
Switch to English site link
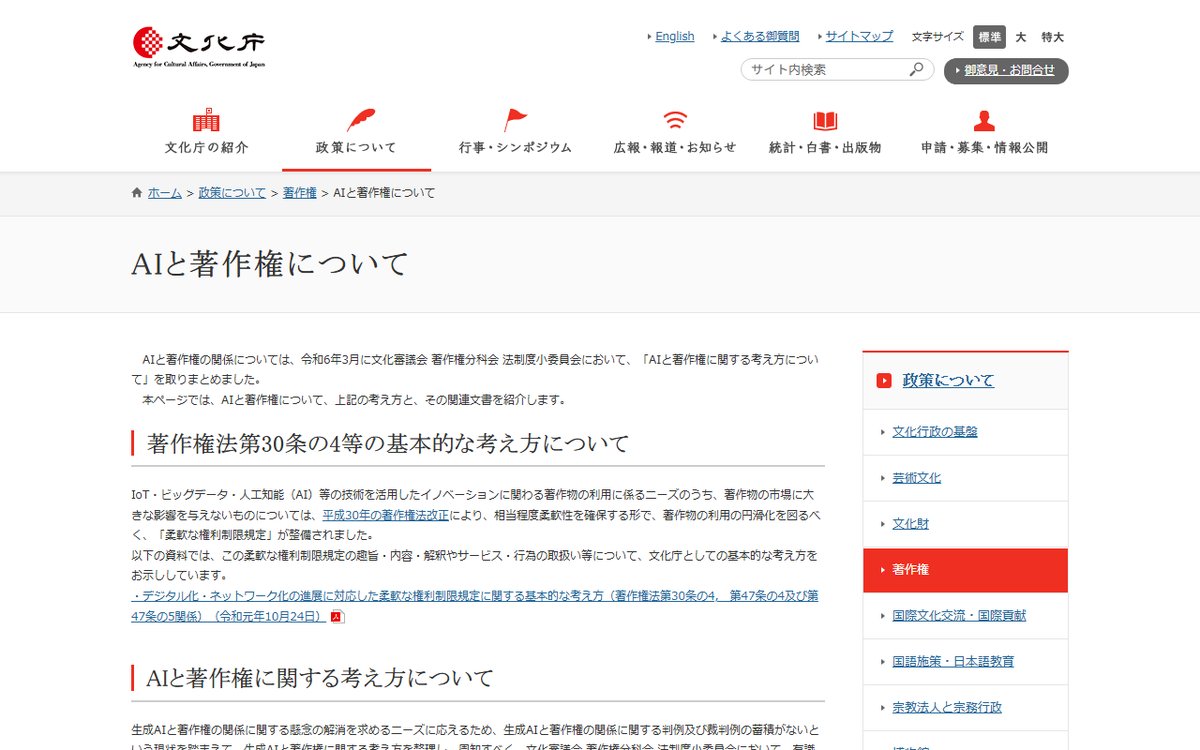coord(675,36)
